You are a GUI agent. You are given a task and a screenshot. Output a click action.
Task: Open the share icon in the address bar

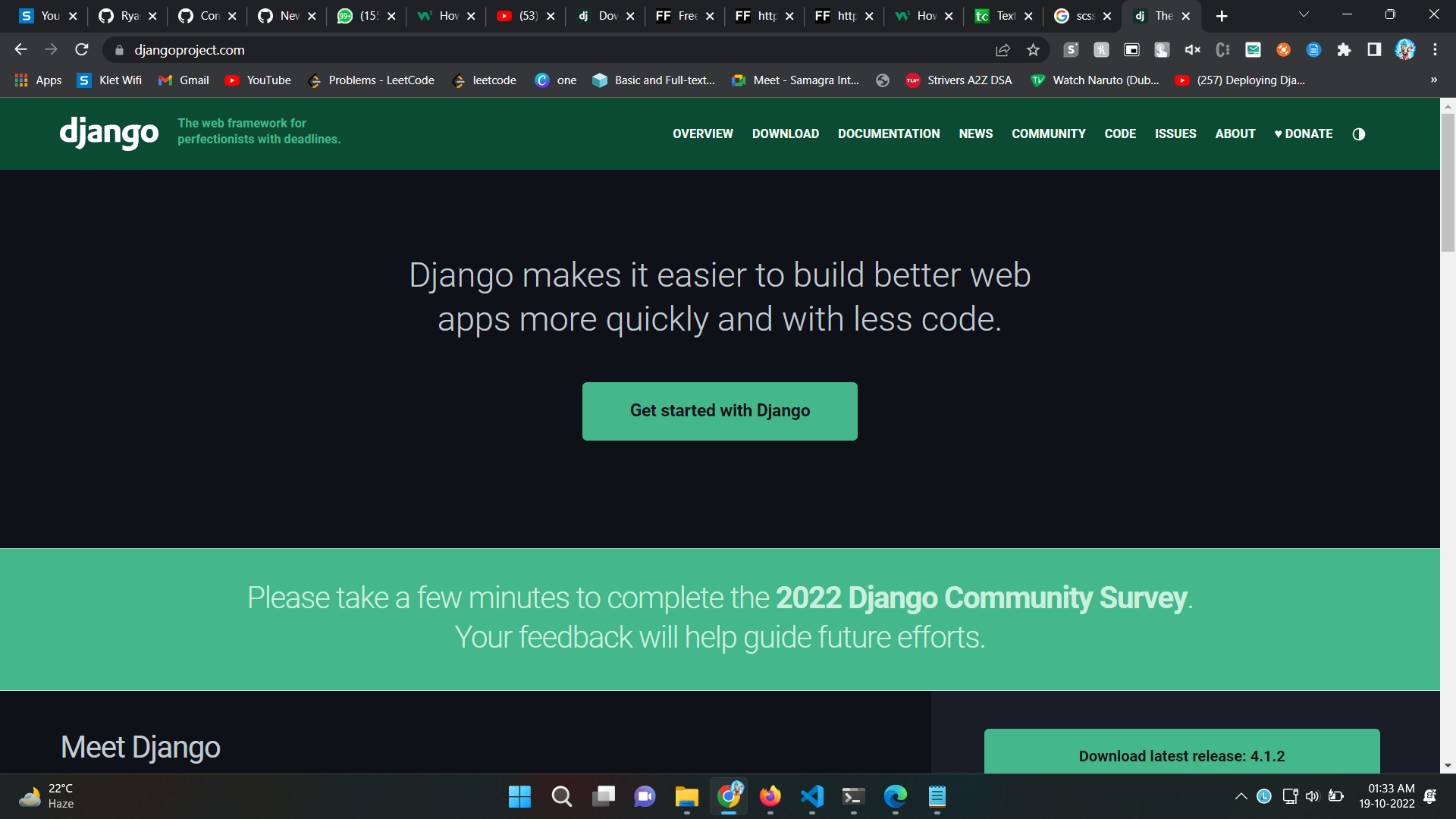[x=1003, y=50]
